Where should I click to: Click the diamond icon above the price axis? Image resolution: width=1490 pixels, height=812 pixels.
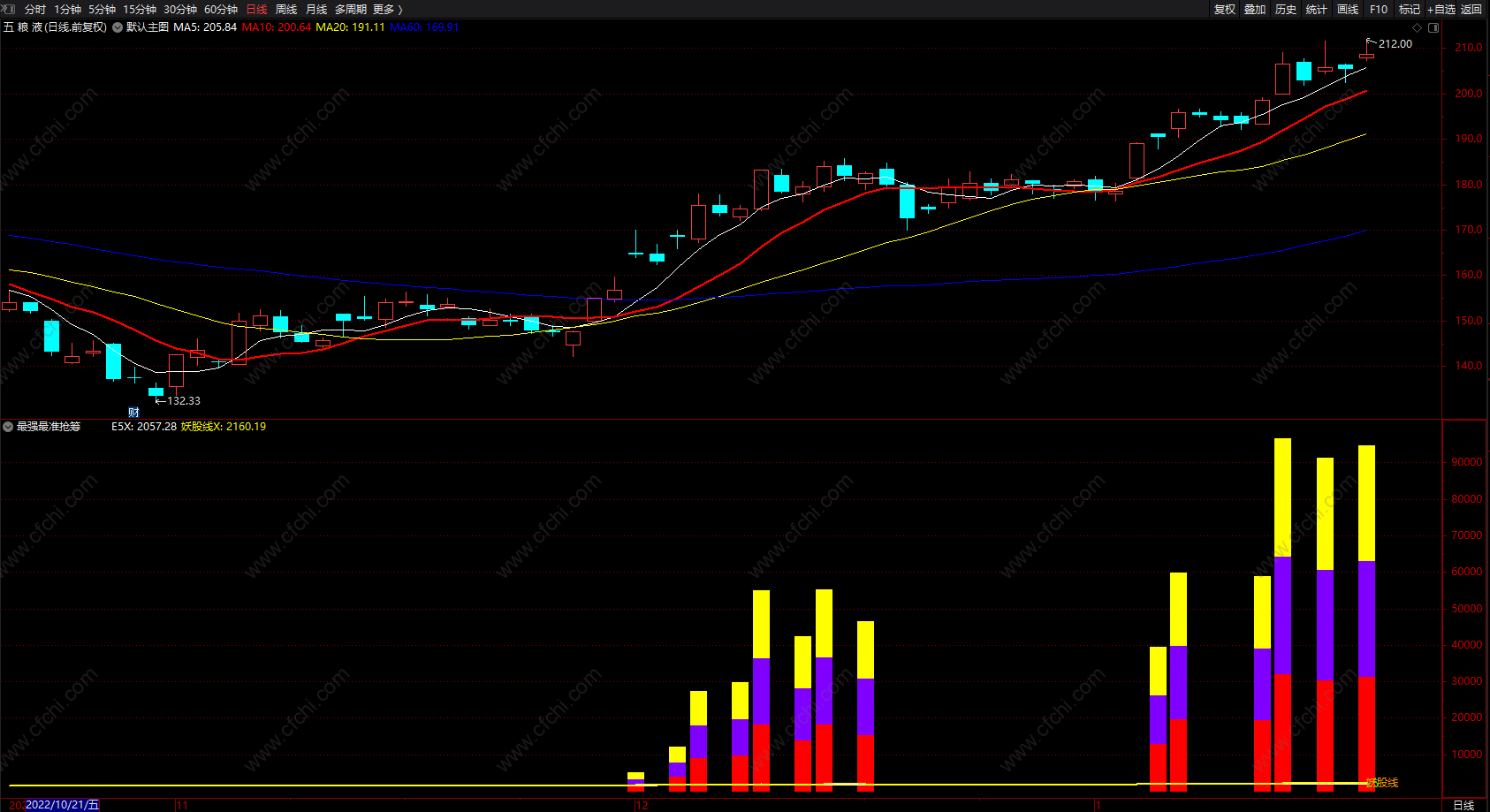(x=1418, y=27)
